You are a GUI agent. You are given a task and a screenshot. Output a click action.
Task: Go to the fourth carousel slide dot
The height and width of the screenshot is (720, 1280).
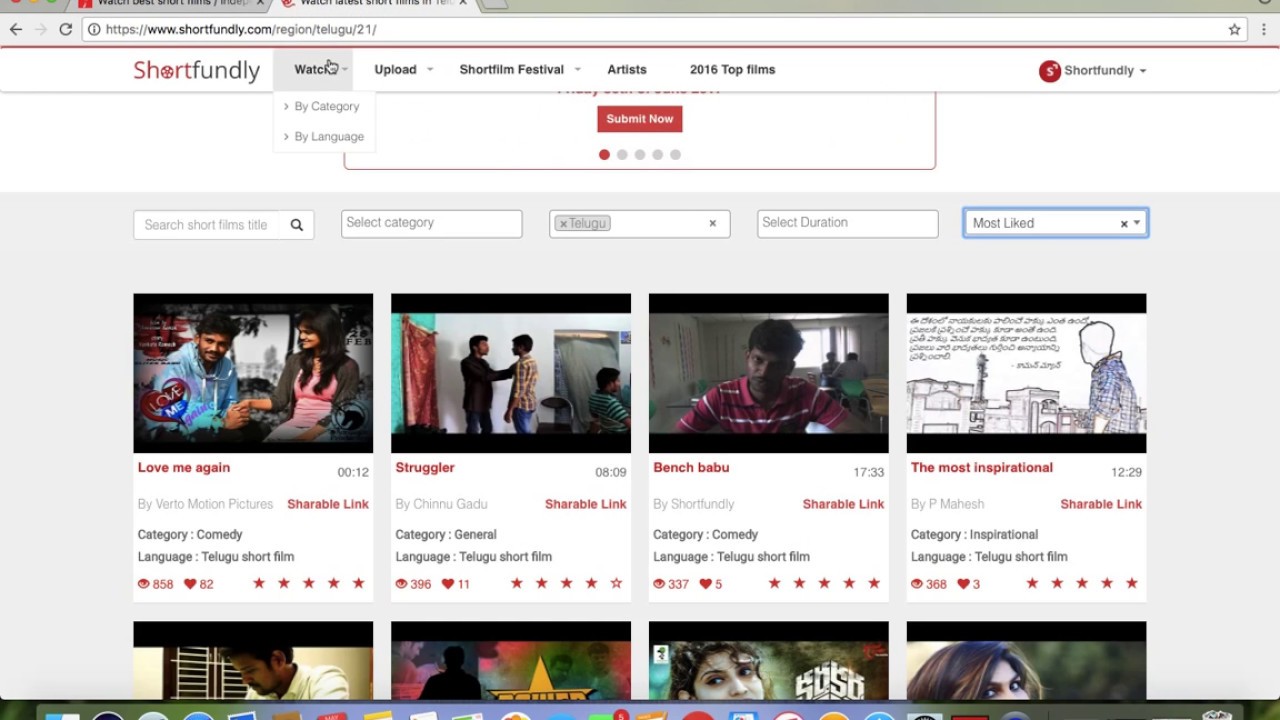tap(658, 155)
